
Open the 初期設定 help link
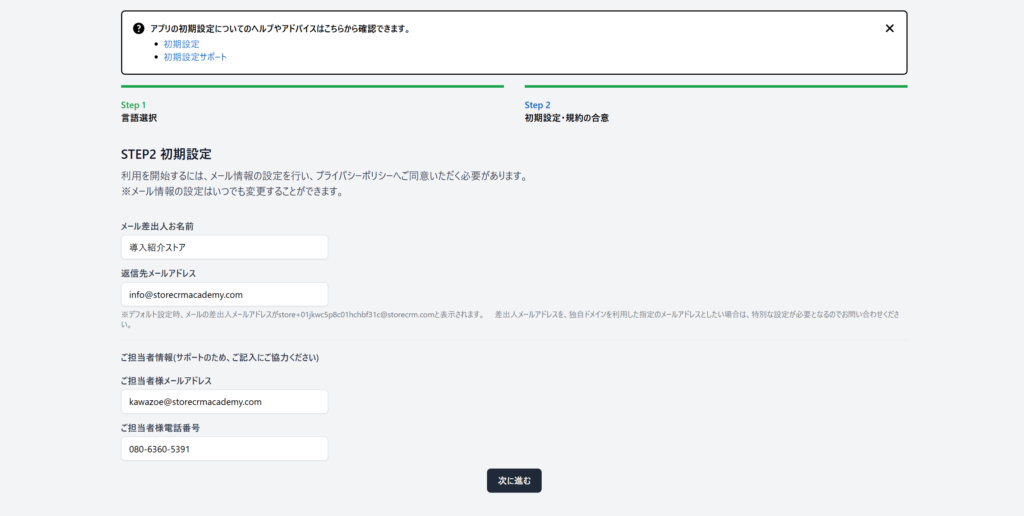(x=181, y=44)
